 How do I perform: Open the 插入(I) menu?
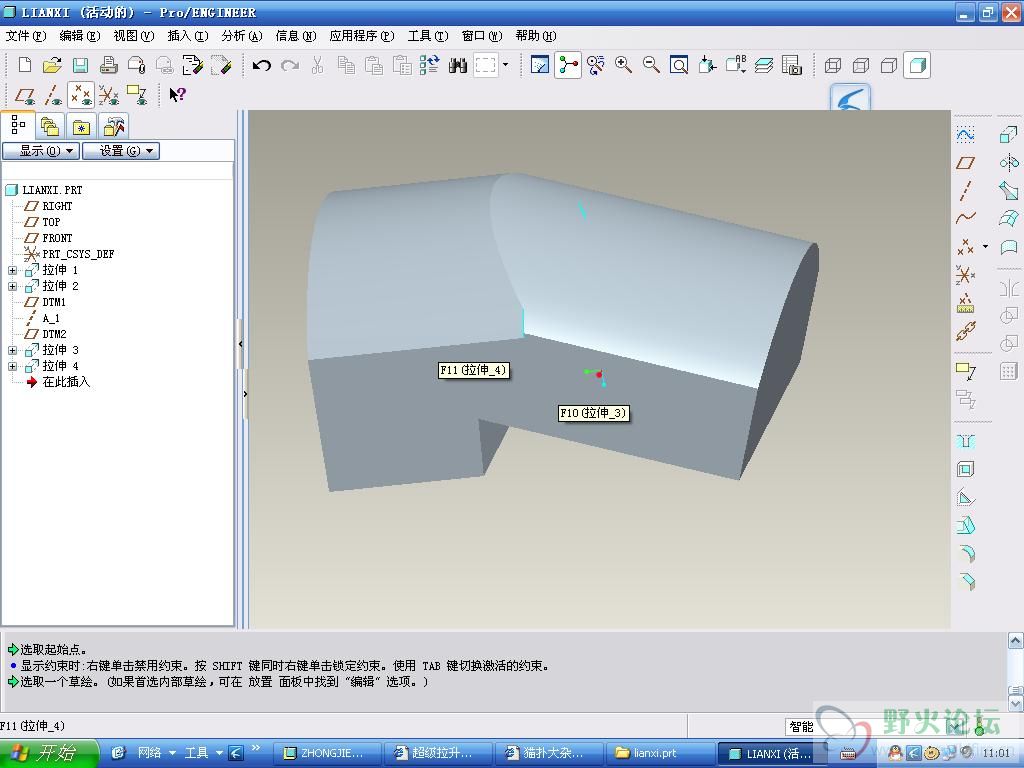(x=188, y=36)
